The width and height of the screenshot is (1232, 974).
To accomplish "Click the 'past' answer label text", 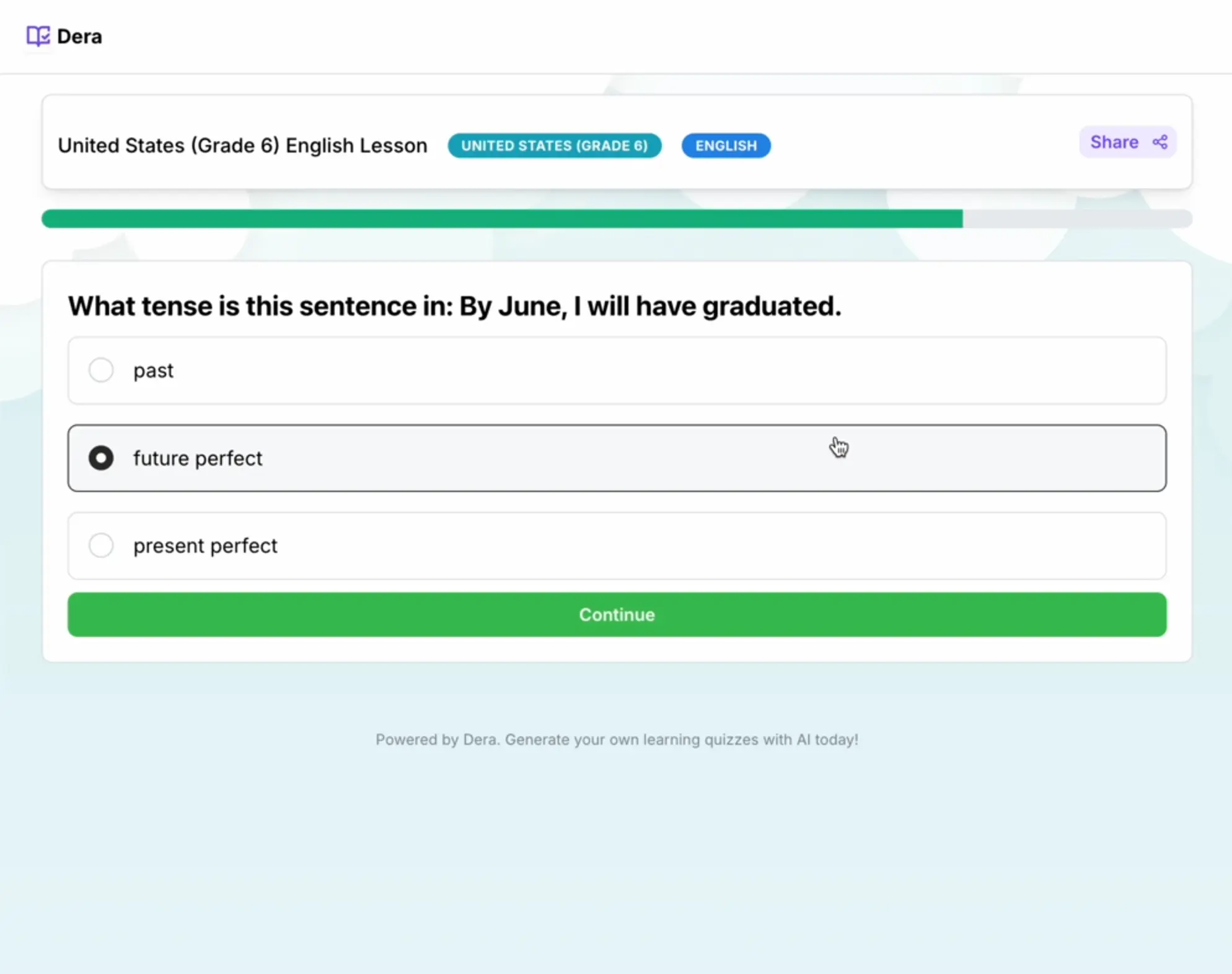I will pos(153,371).
